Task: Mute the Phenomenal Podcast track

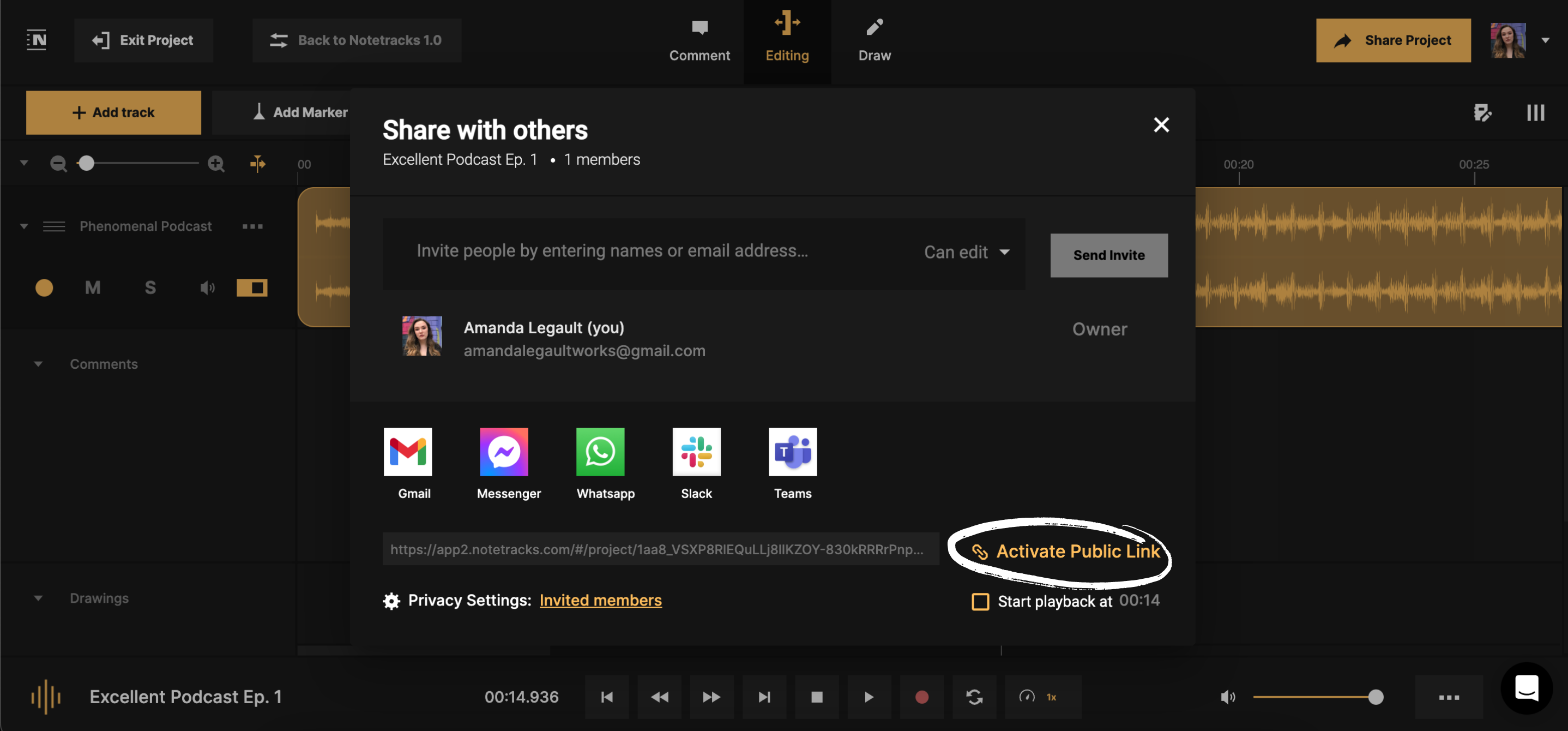Action: (x=93, y=287)
